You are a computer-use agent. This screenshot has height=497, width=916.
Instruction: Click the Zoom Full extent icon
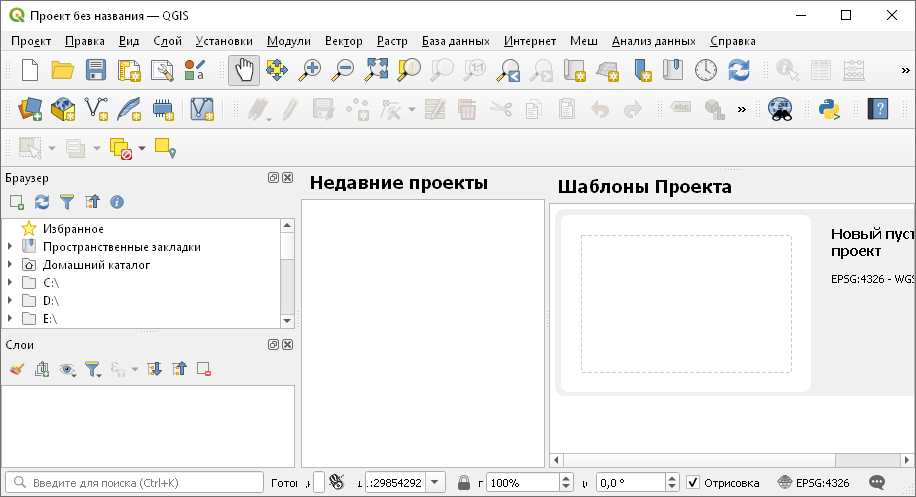(x=376, y=70)
